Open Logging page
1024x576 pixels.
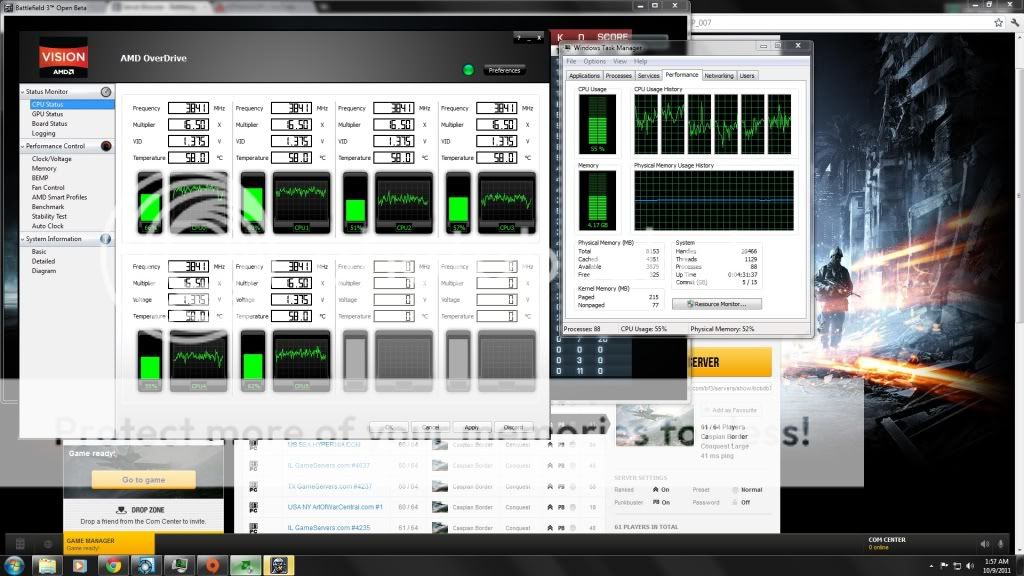[x=43, y=133]
